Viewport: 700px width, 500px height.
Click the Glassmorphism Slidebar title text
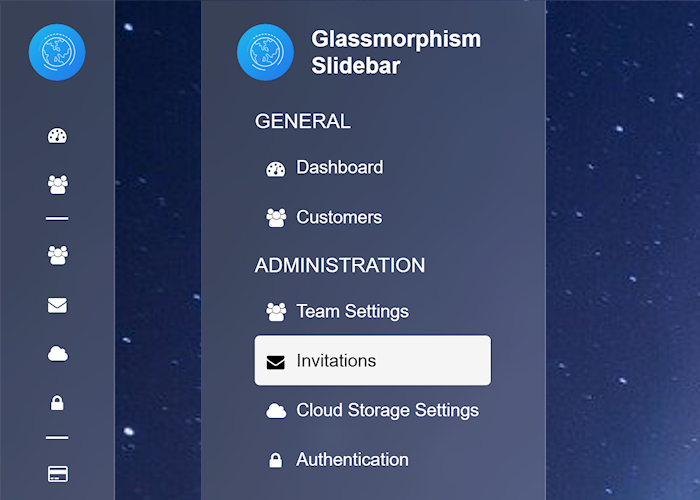click(396, 52)
